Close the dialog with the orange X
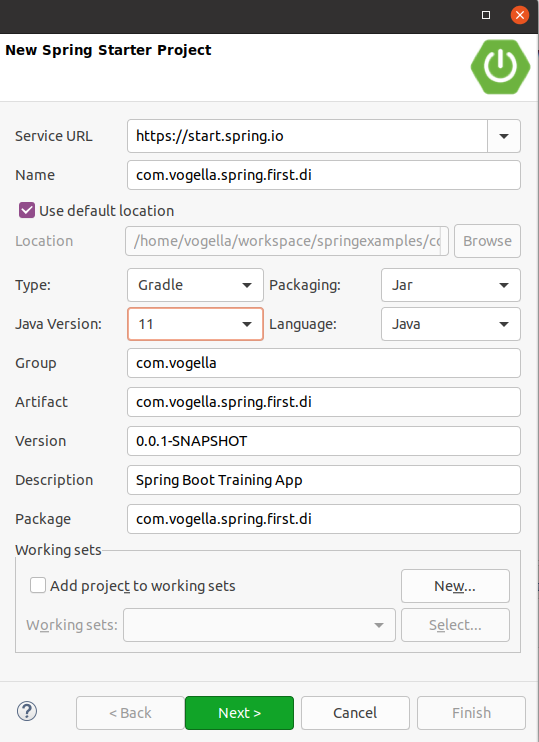Image resolution: width=539 pixels, height=742 pixels. click(x=520, y=15)
